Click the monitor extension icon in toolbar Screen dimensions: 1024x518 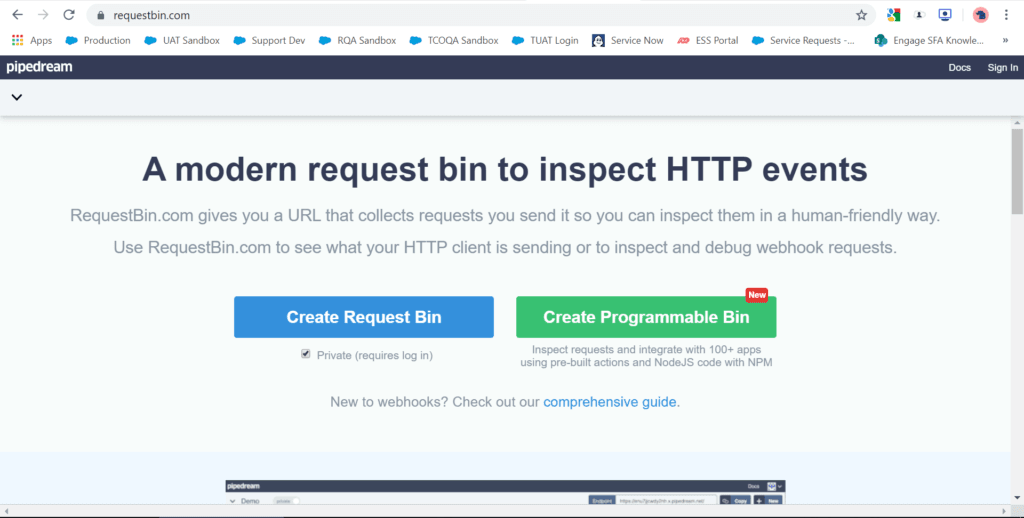pyautogui.click(x=945, y=15)
